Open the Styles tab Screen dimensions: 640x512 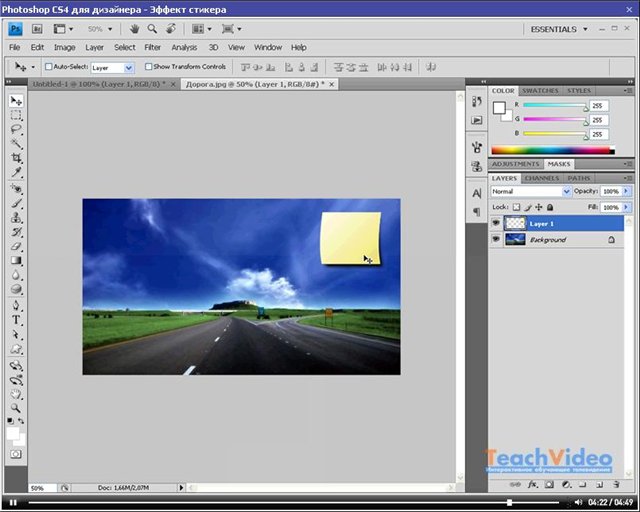[x=579, y=91]
